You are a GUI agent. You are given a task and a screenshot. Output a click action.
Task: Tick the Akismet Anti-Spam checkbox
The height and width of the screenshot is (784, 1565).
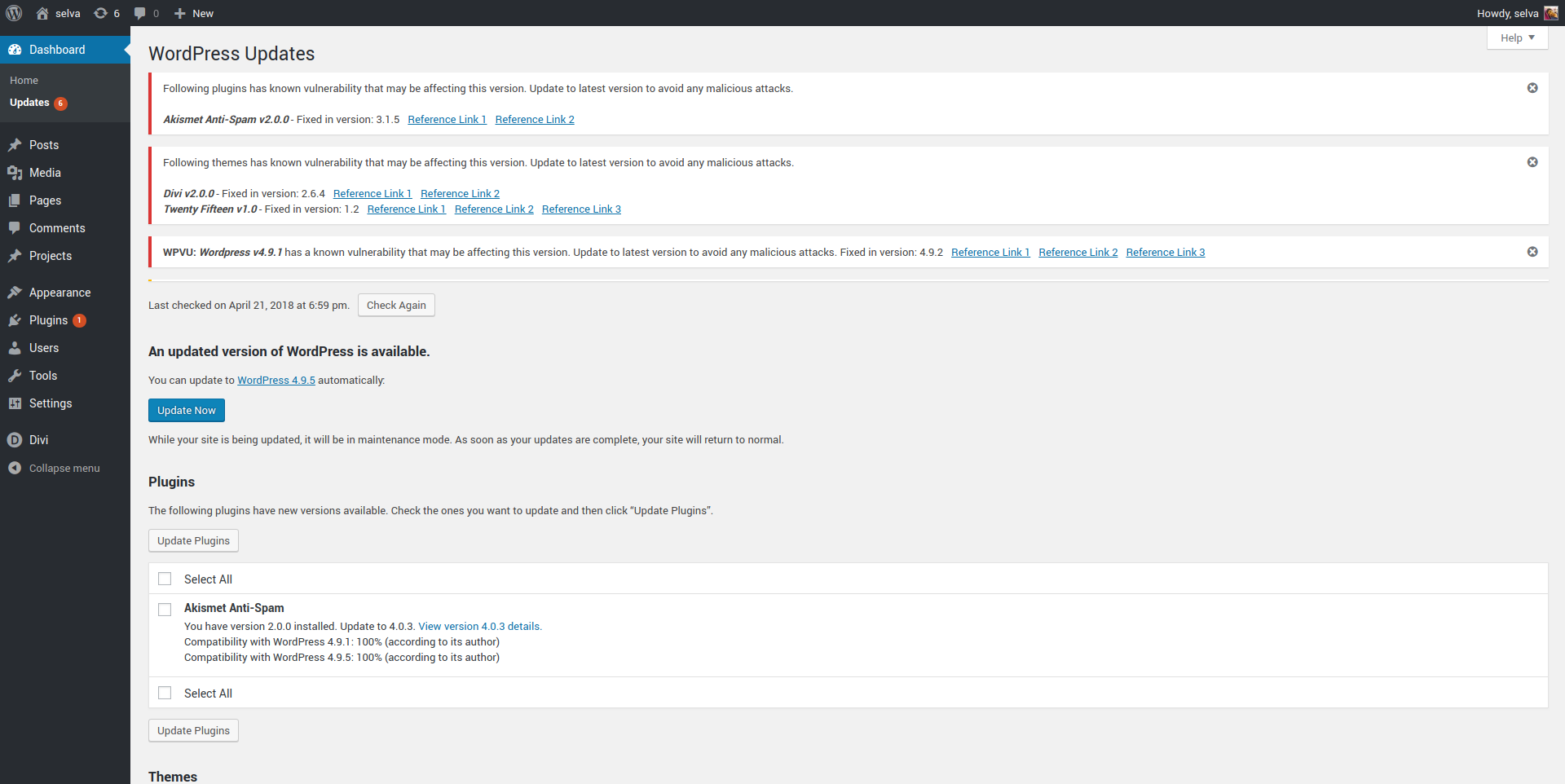165,610
